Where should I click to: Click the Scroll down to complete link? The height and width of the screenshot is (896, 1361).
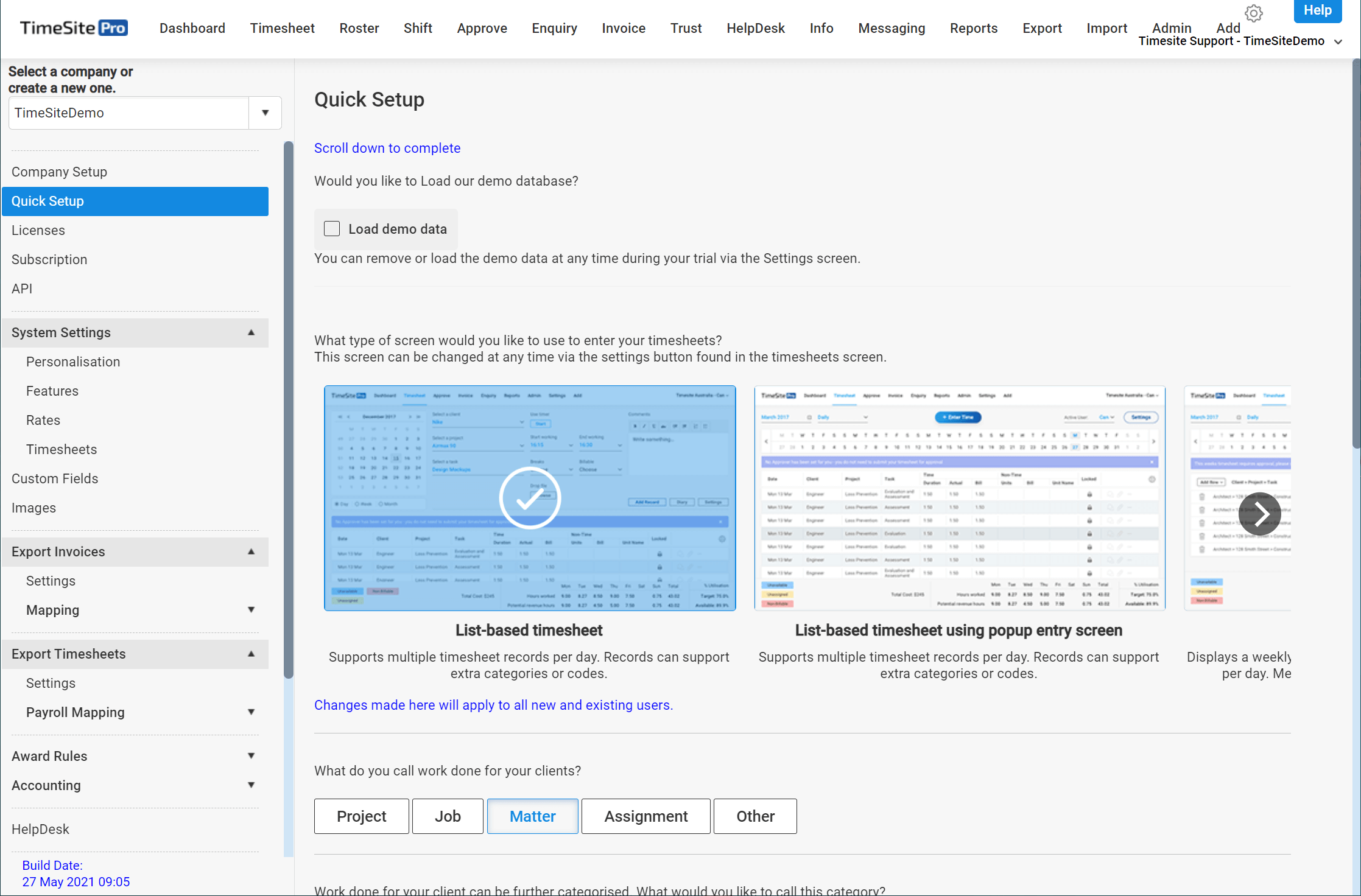tap(387, 148)
